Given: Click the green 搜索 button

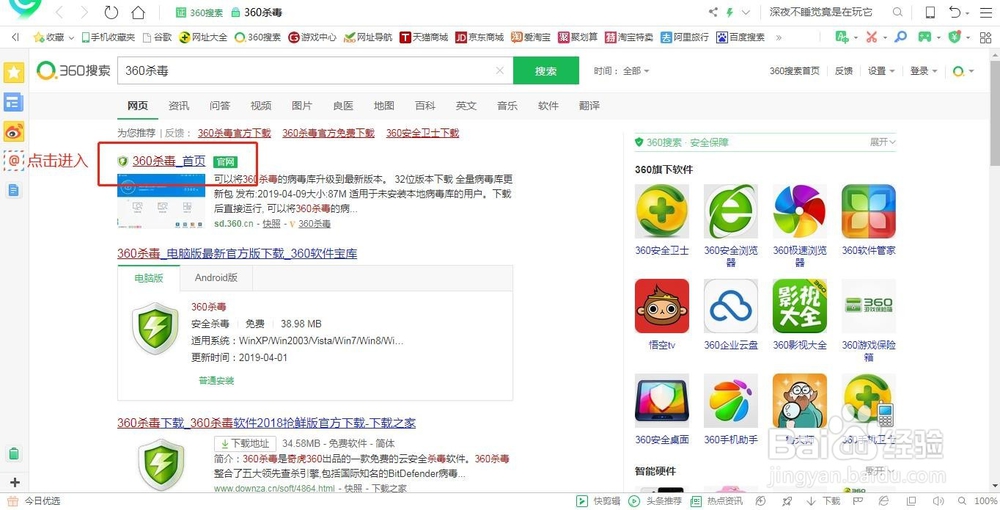Looking at the screenshot, I should click(x=546, y=71).
